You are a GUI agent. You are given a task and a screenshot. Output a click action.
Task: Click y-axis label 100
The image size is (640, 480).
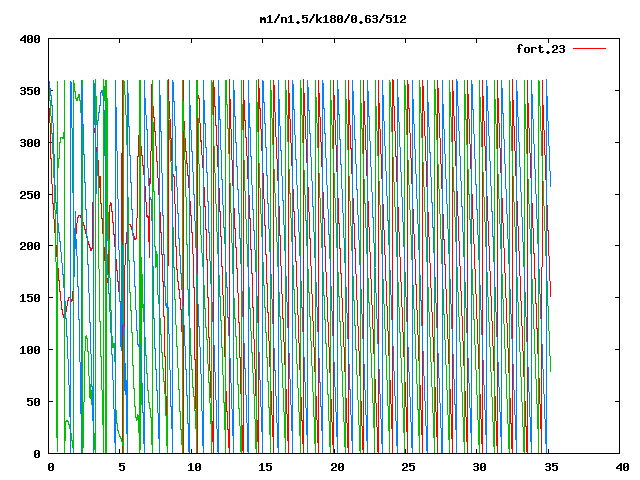tap(30, 350)
